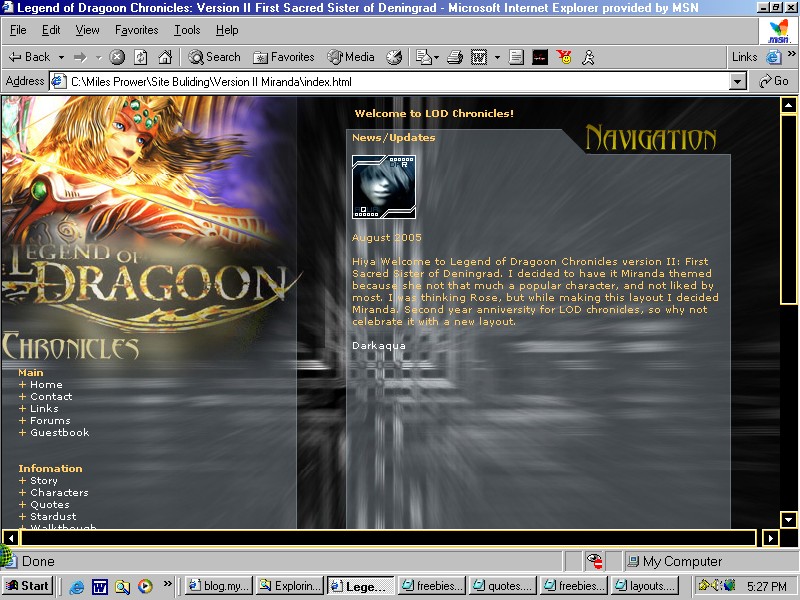Open the Contact page link
800x600 pixels.
pos(51,396)
